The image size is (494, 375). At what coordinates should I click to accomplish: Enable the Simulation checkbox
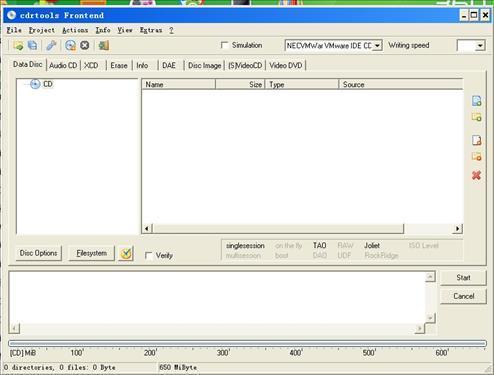pos(225,45)
